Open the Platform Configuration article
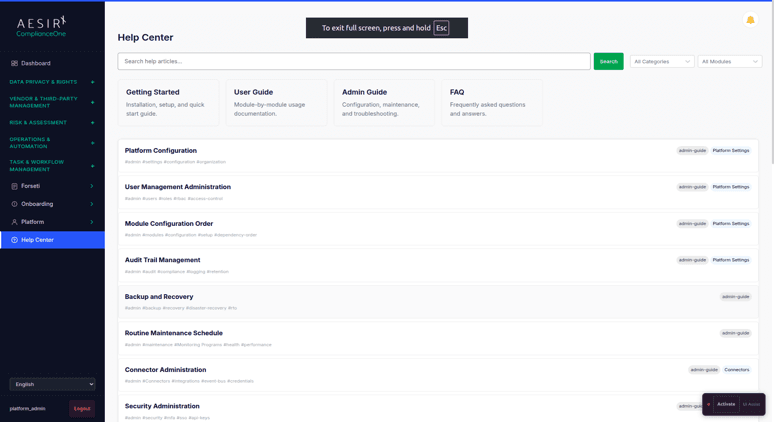The height and width of the screenshot is (422, 774). click(438, 155)
